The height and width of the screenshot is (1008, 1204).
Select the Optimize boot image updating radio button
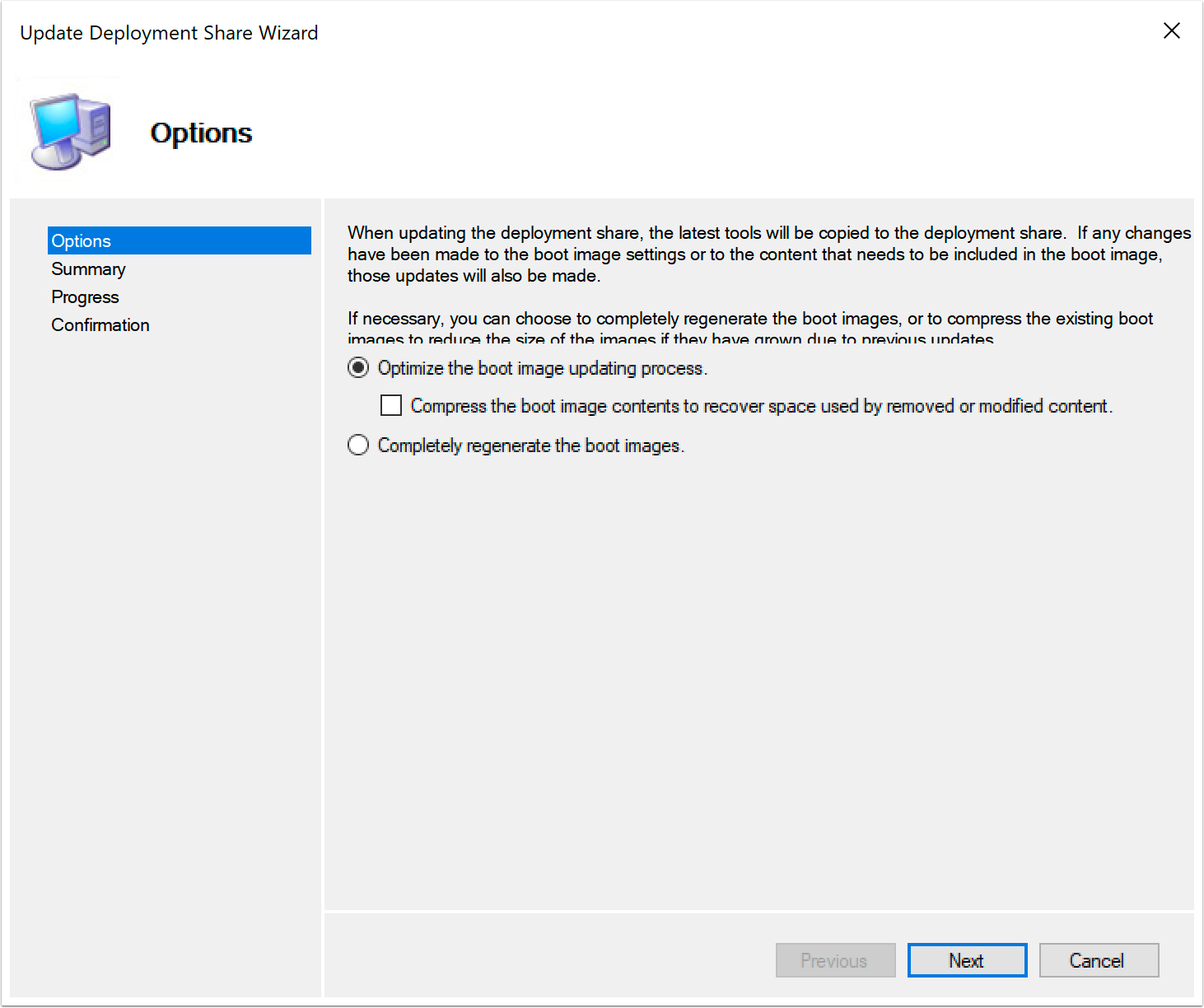click(357, 367)
